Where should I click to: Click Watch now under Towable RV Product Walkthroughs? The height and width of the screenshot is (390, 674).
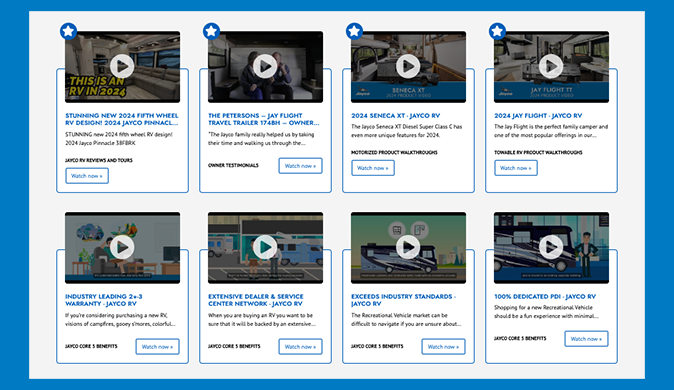pos(516,168)
